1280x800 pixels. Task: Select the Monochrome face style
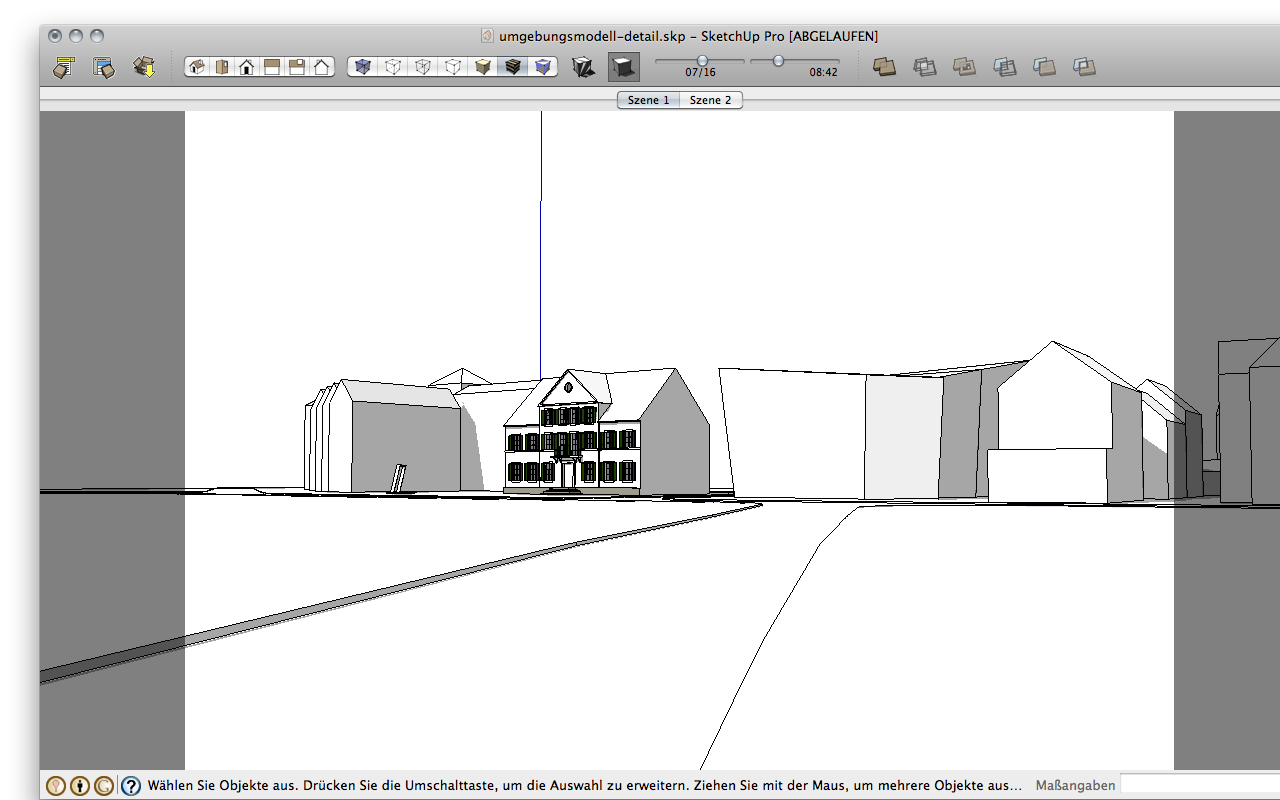(543, 67)
